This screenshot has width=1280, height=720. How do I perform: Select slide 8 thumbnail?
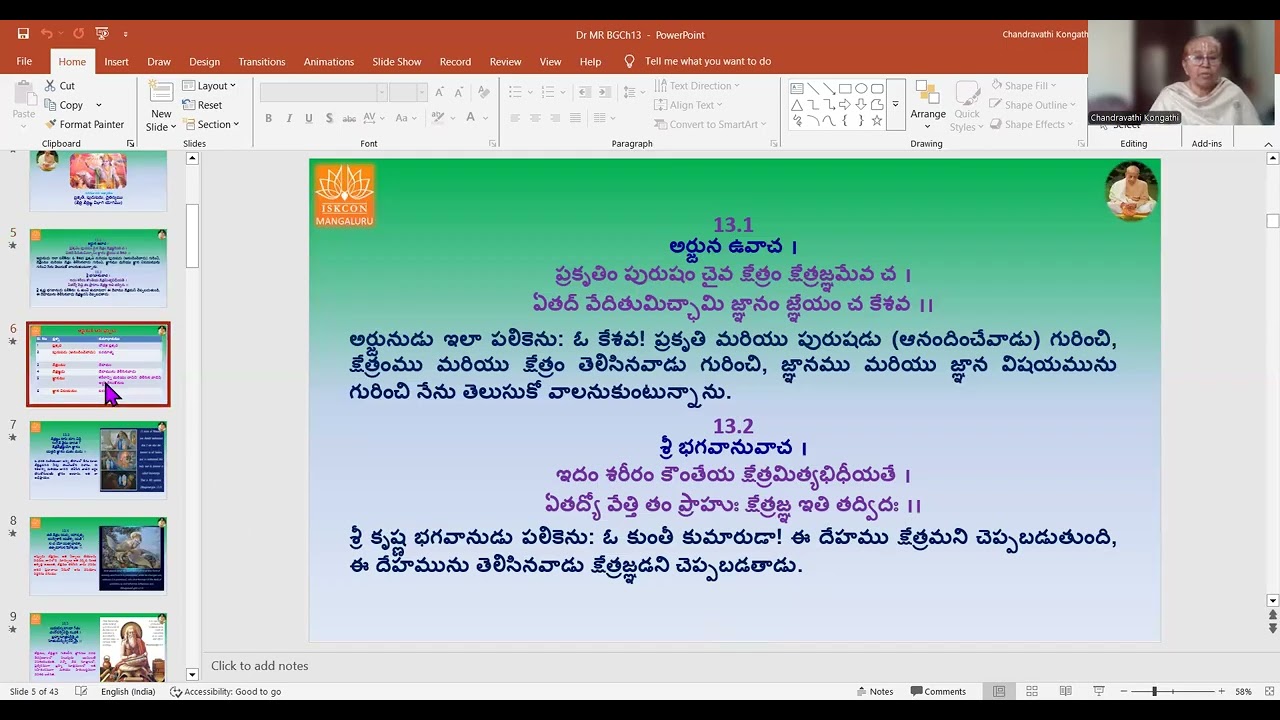(x=98, y=554)
